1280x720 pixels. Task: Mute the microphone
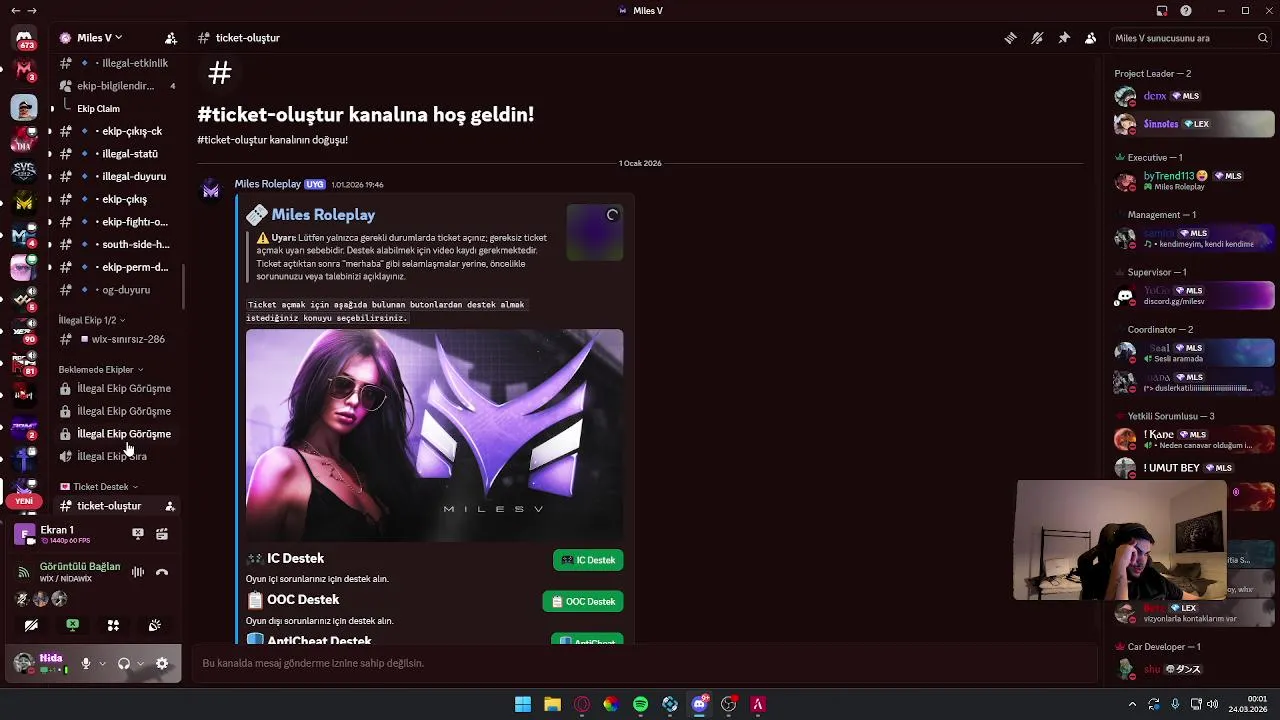click(86, 663)
